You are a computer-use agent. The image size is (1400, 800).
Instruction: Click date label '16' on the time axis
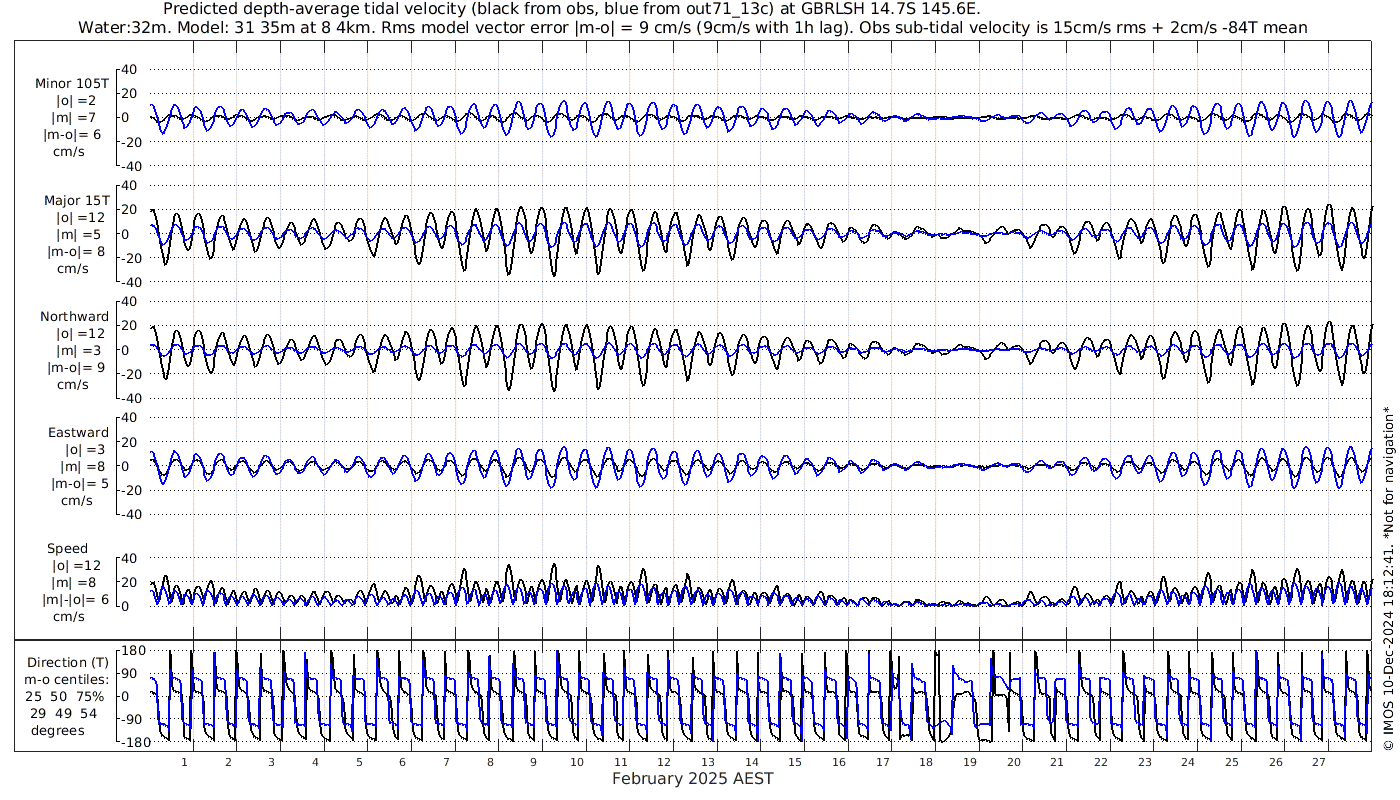(x=838, y=762)
